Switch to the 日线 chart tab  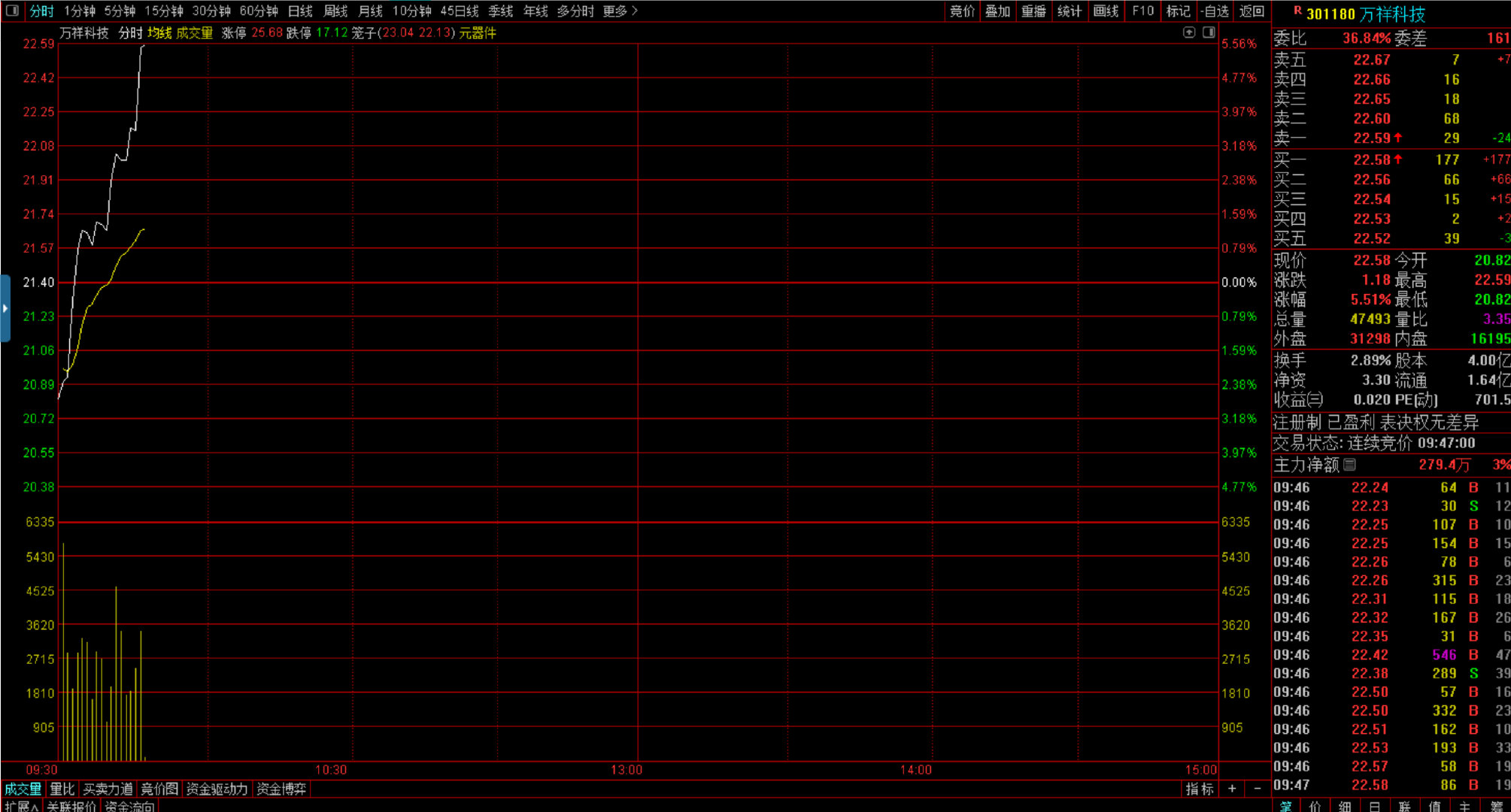click(x=300, y=11)
